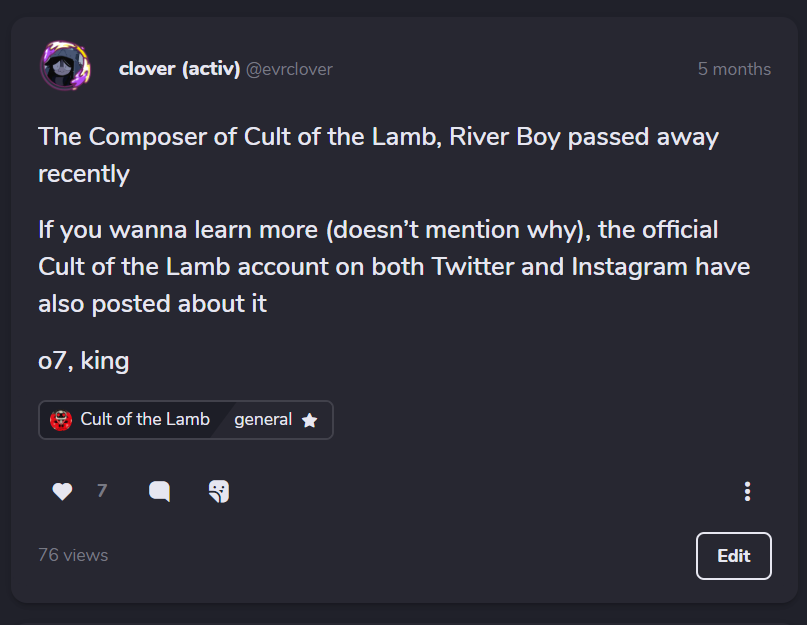Image resolution: width=807 pixels, height=625 pixels.
Task: Click the Cult of the Lamb community icon
Action: click(x=61, y=420)
